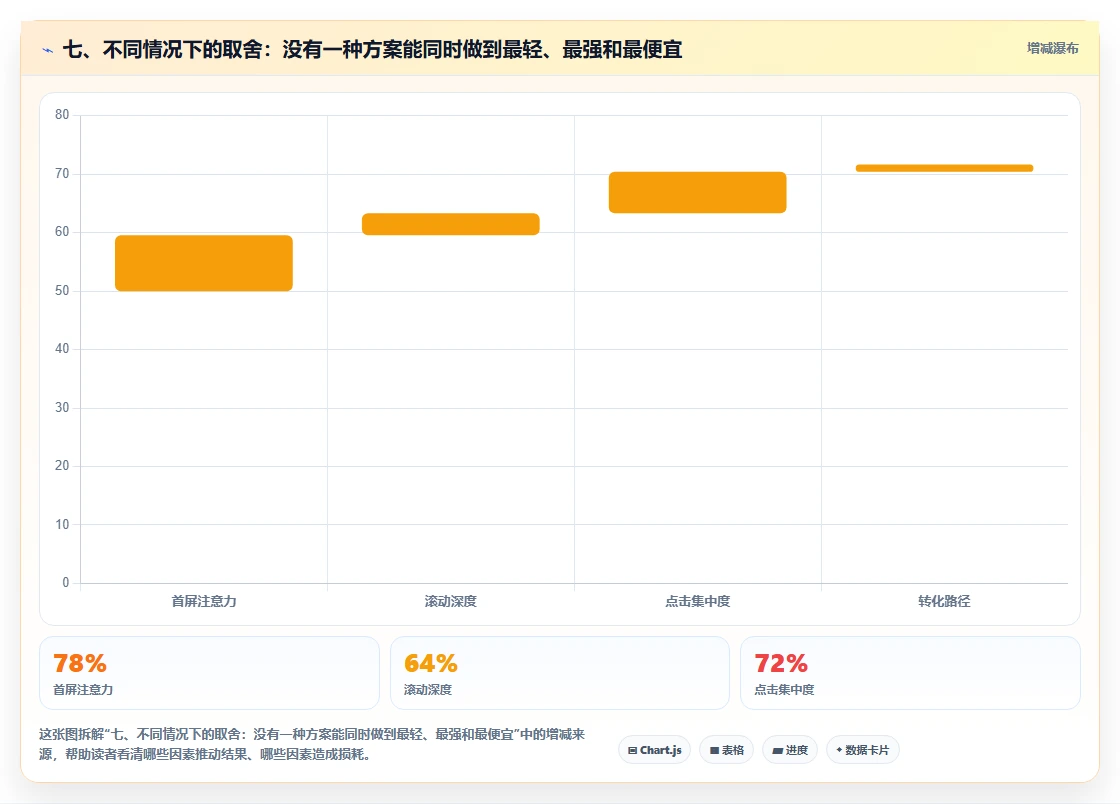
Task: Click the 转化路径 x-axis label
Action: (x=944, y=601)
